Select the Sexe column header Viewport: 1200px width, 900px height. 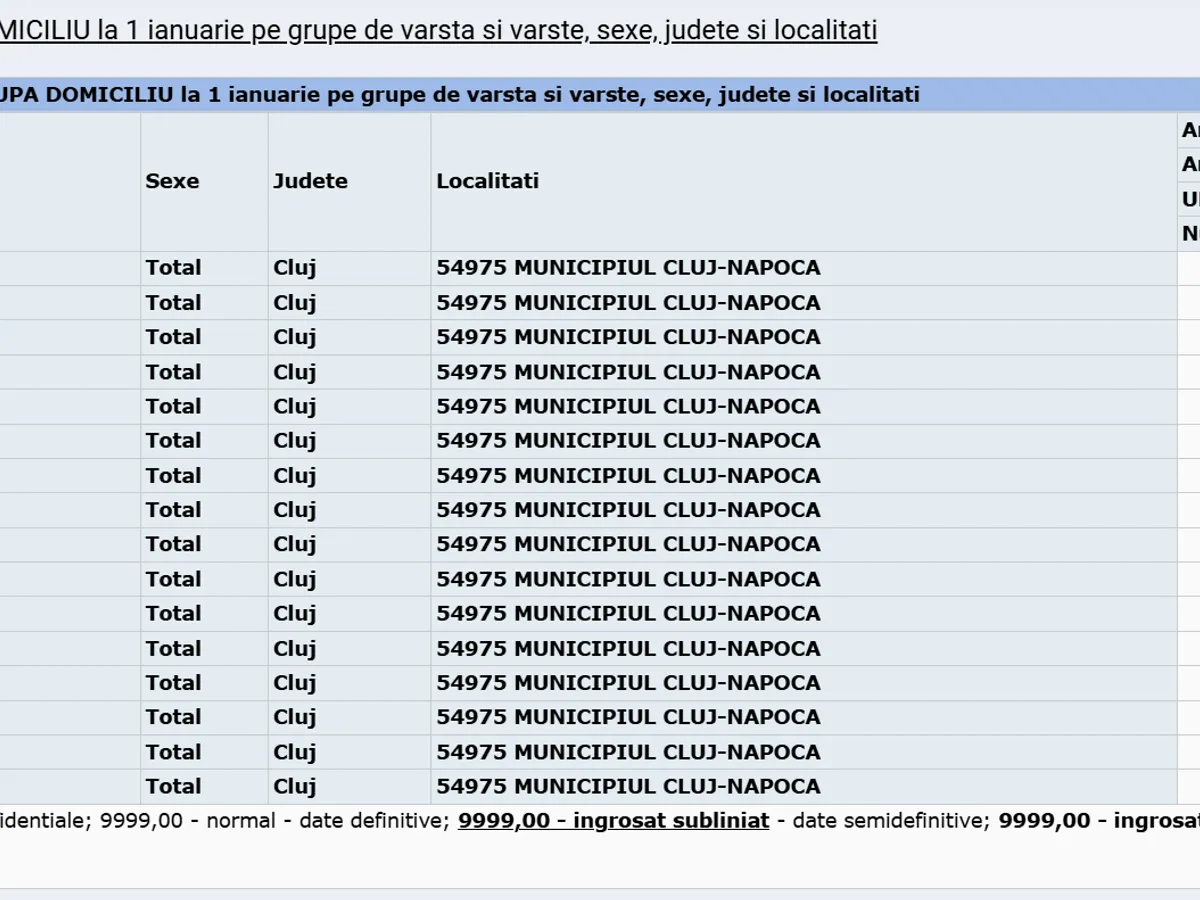pos(172,181)
